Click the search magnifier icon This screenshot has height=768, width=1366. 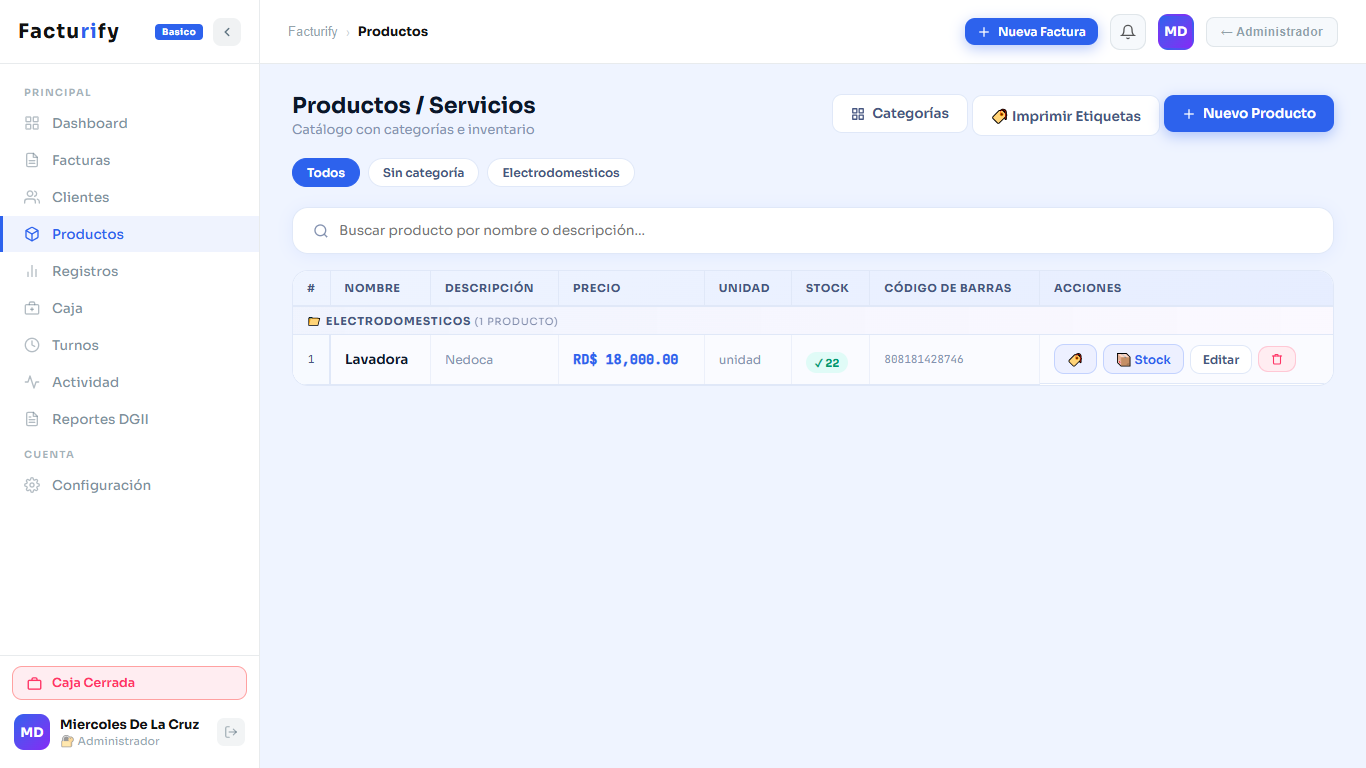tap(321, 230)
